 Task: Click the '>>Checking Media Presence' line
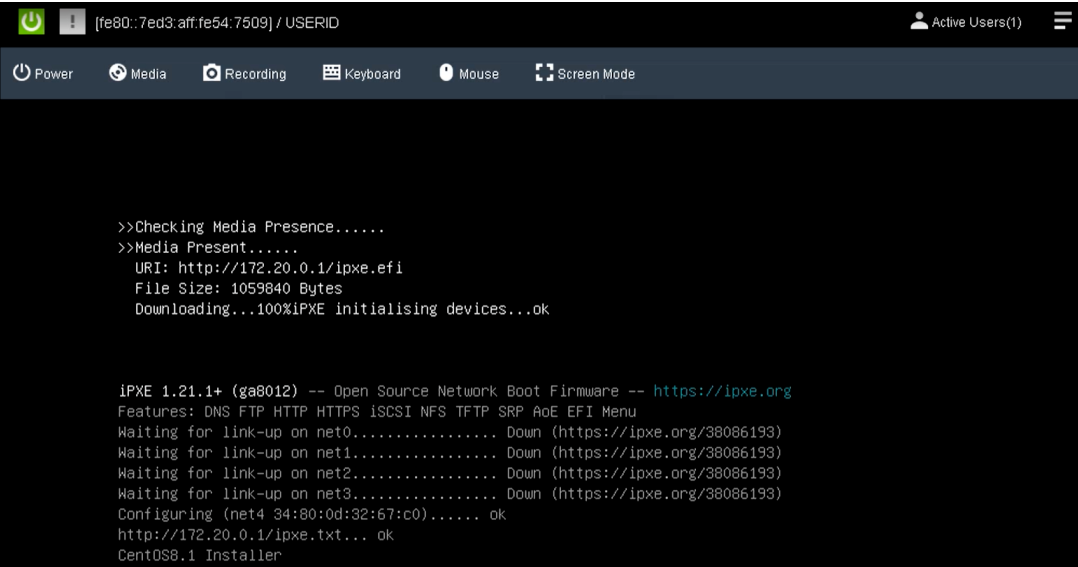tap(251, 227)
